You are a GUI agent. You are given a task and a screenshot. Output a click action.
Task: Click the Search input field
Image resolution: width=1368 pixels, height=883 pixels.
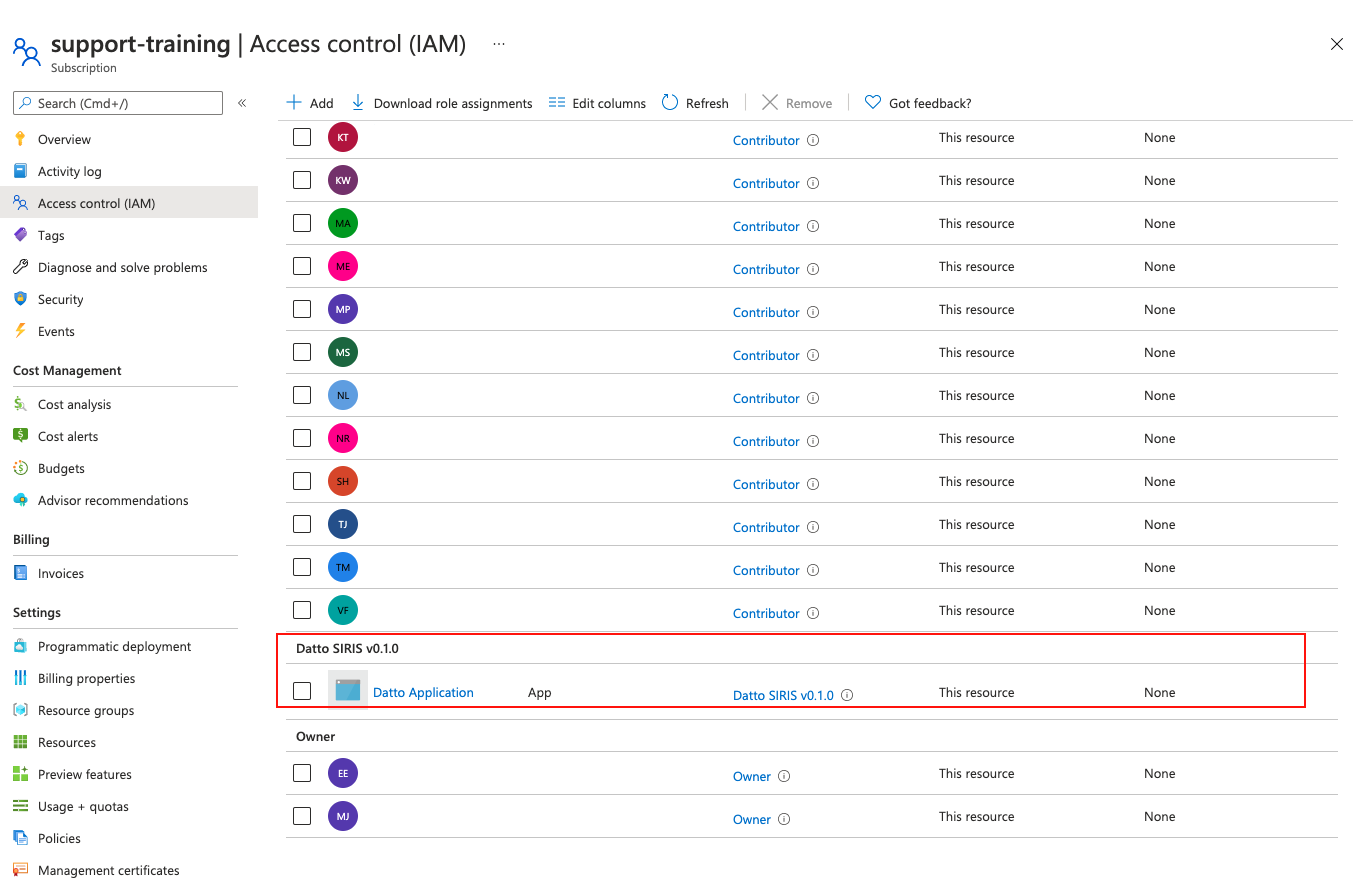[x=125, y=103]
